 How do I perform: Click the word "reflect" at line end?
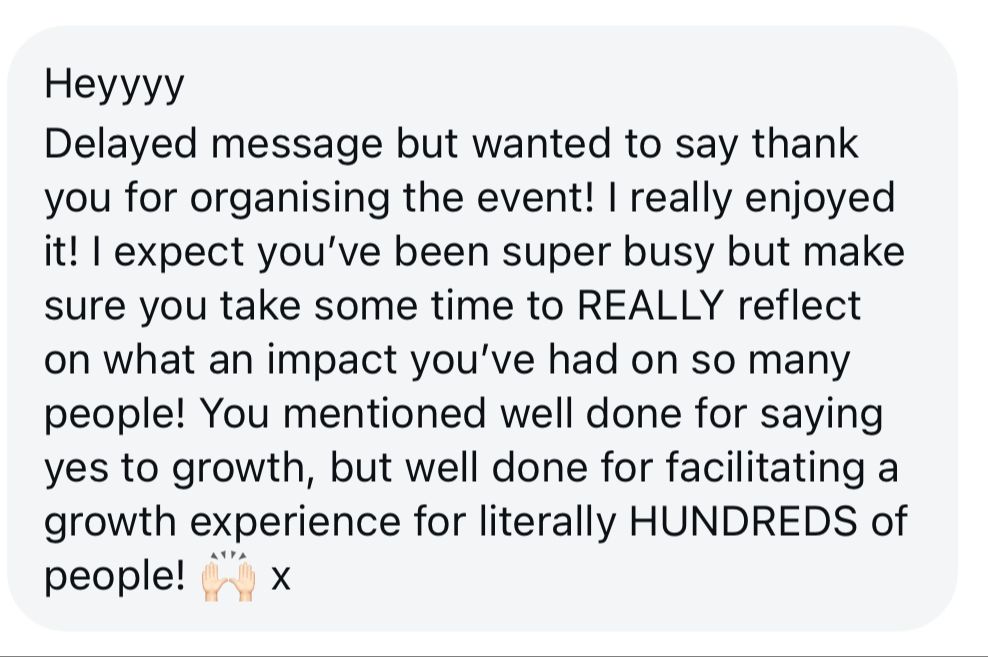[798, 305]
